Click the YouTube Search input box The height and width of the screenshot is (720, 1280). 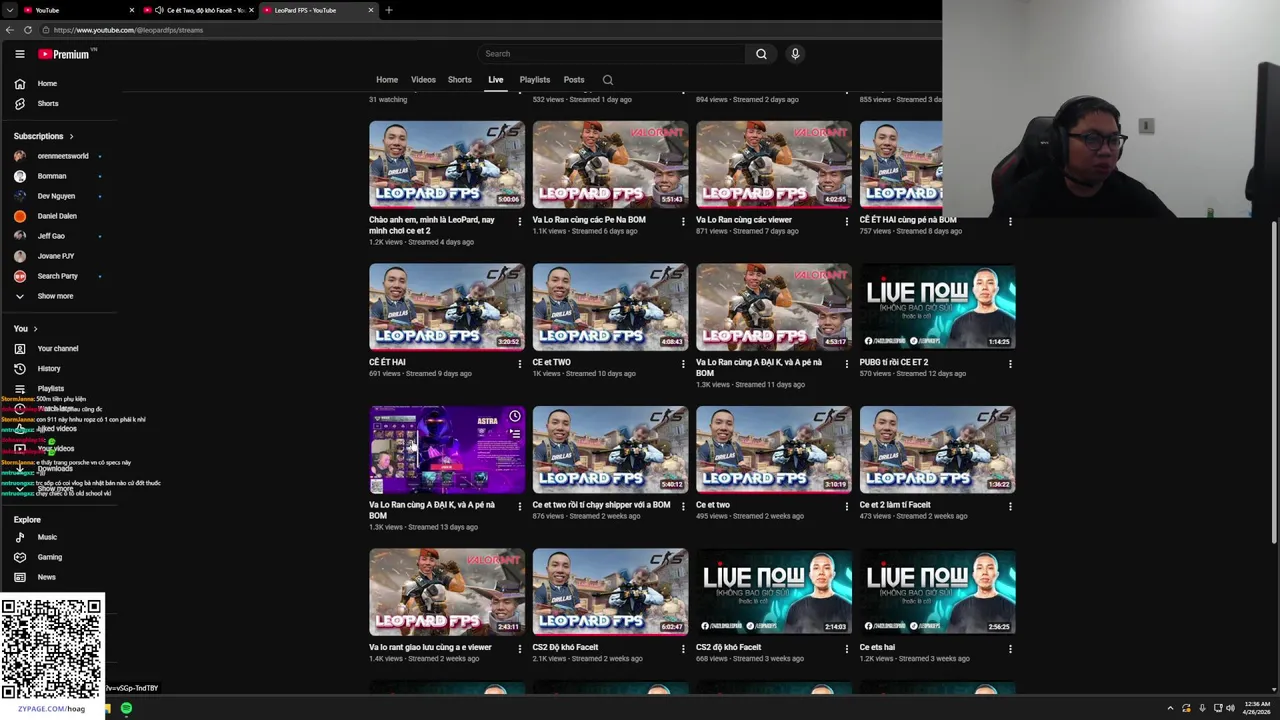610,54
